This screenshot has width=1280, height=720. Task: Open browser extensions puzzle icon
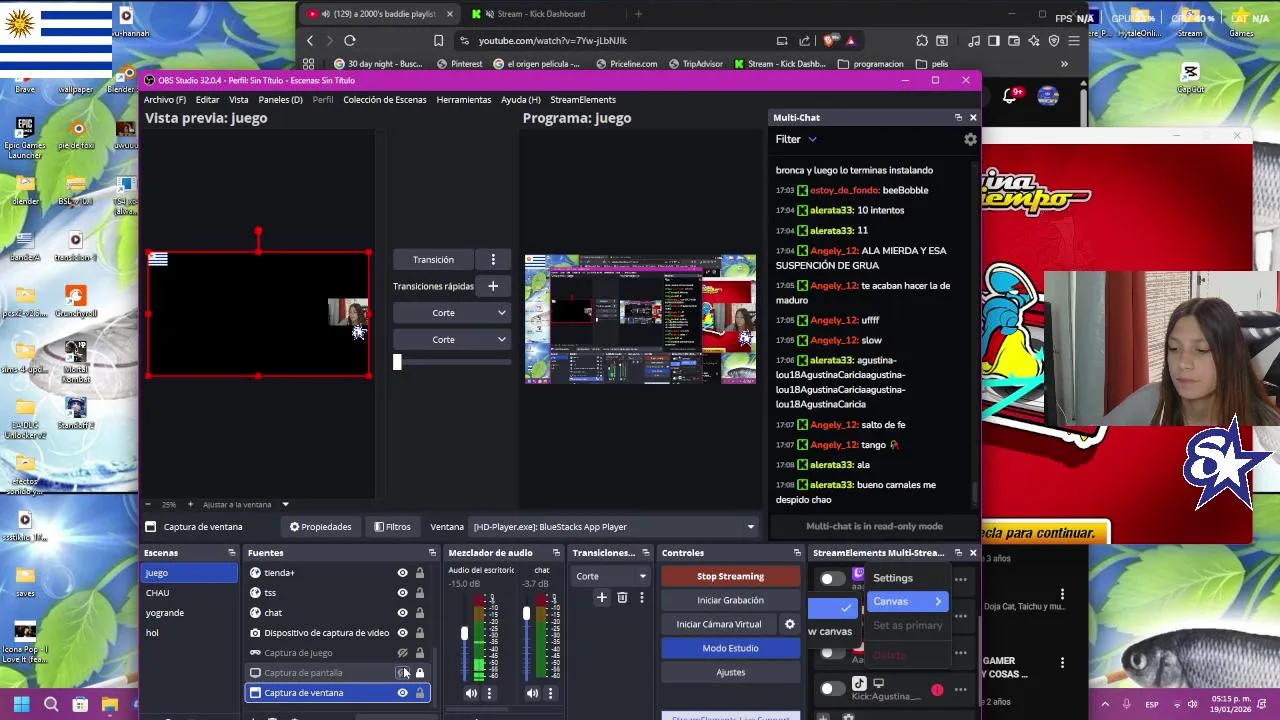point(921,40)
